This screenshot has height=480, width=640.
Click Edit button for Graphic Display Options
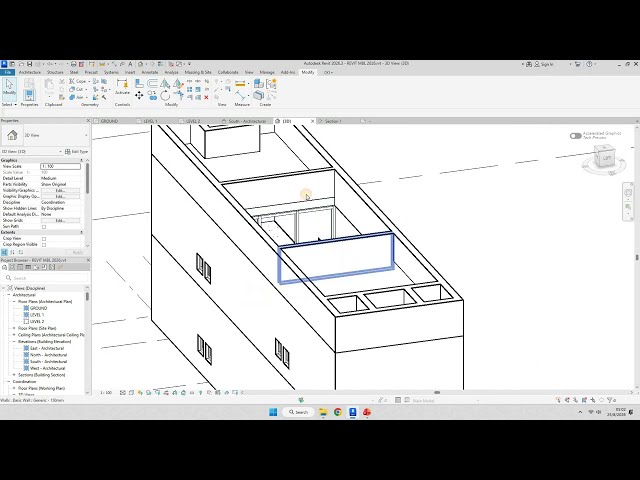click(x=60, y=197)
